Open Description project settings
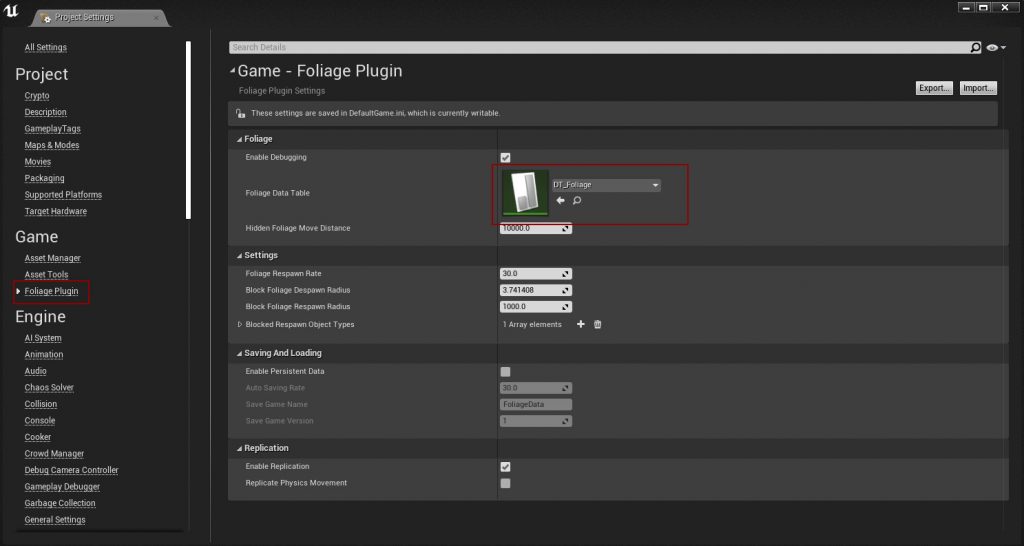Viewport: 1024px width, 546px height. coord(46,112)
